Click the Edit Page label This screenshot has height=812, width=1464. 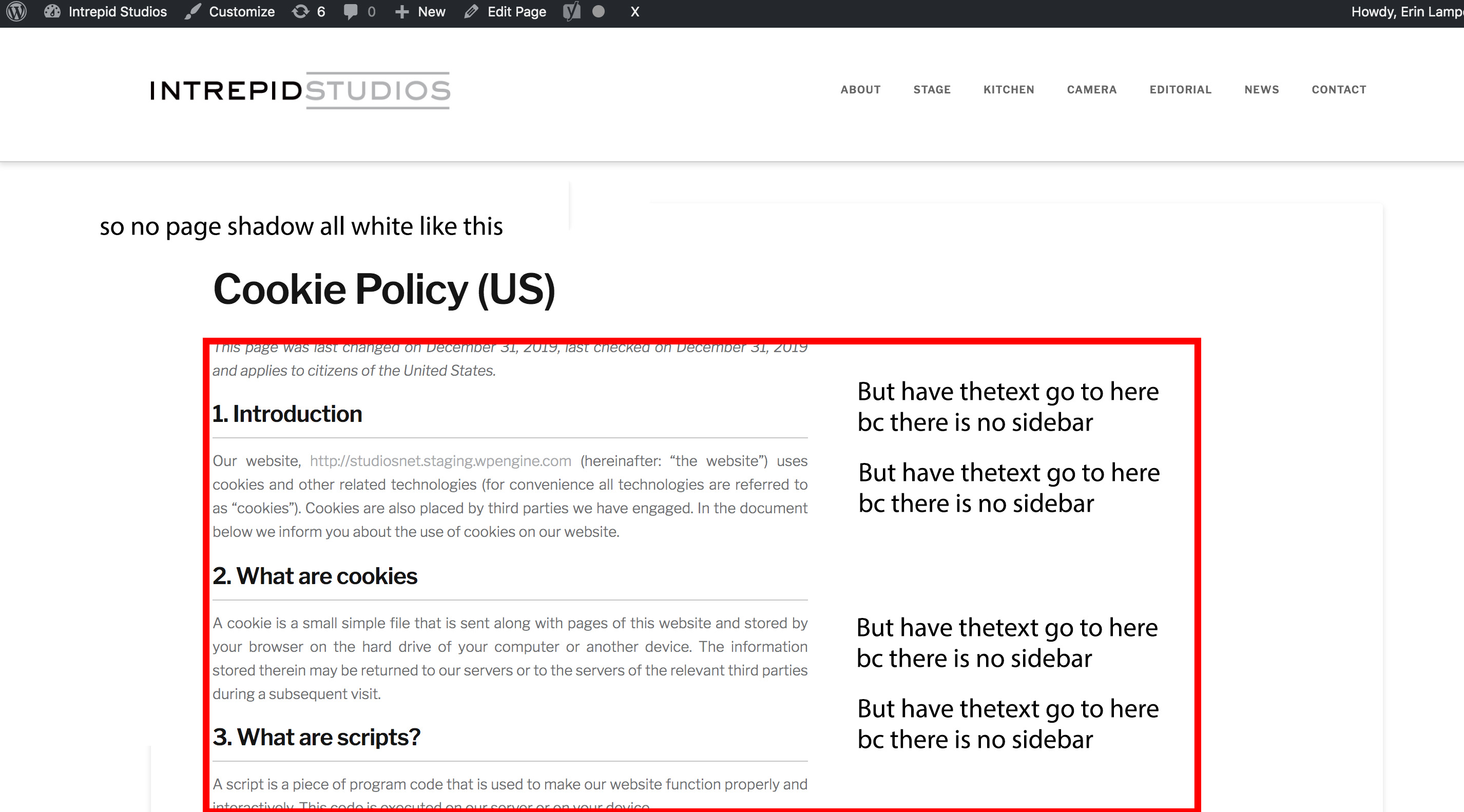516,12
